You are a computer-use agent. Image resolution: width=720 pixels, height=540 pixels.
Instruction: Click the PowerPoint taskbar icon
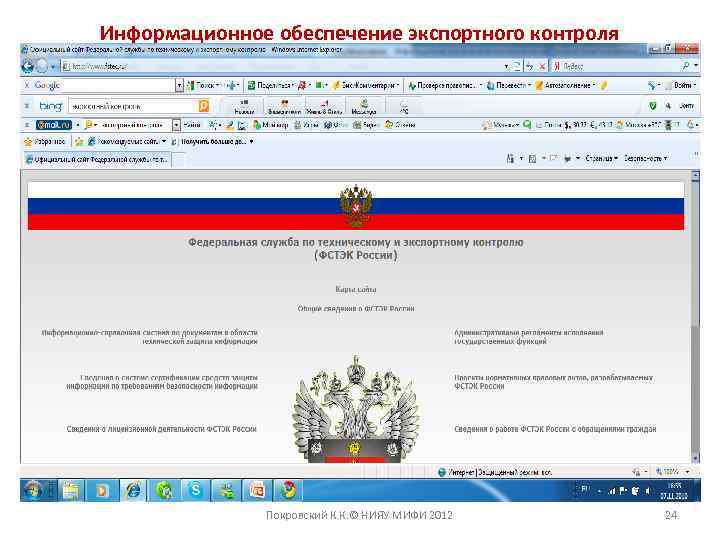coord(257,491)
